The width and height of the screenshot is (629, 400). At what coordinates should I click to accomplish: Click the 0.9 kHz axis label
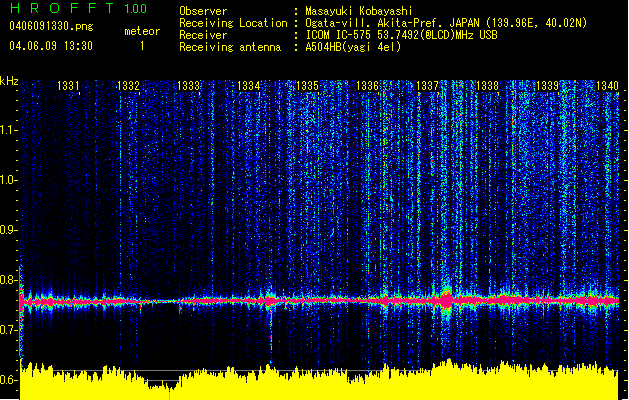9,229
